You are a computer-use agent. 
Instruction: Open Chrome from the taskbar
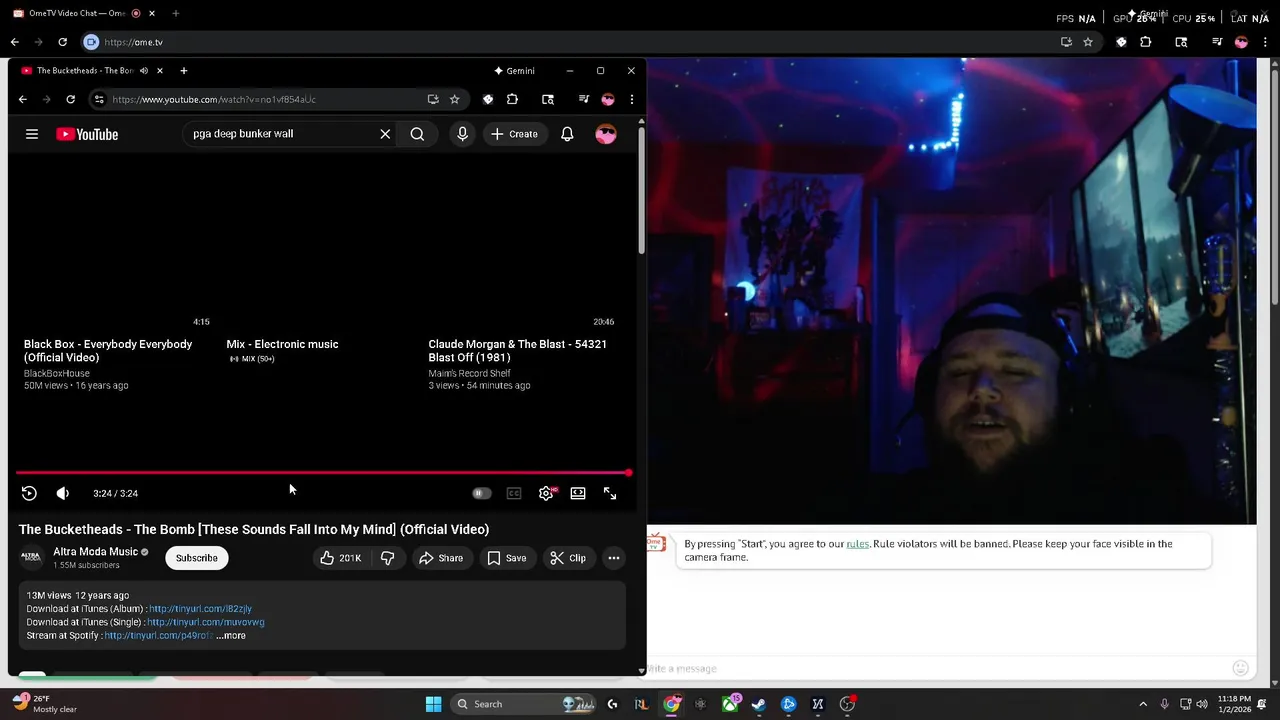pos(672,704)
